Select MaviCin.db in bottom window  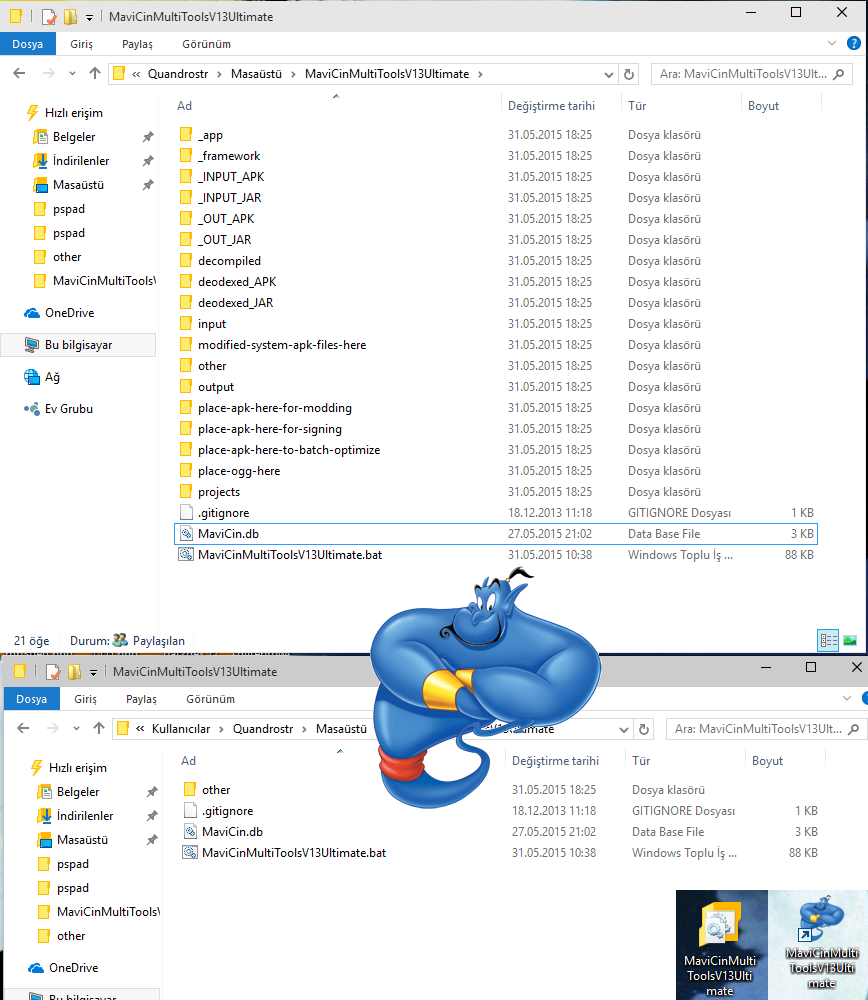pos(232,832)
